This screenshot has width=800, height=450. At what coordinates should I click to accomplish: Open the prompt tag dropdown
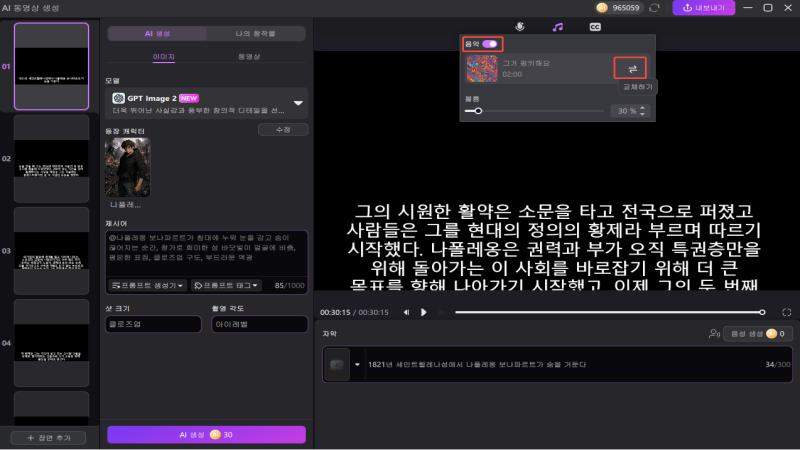[226, 285]
